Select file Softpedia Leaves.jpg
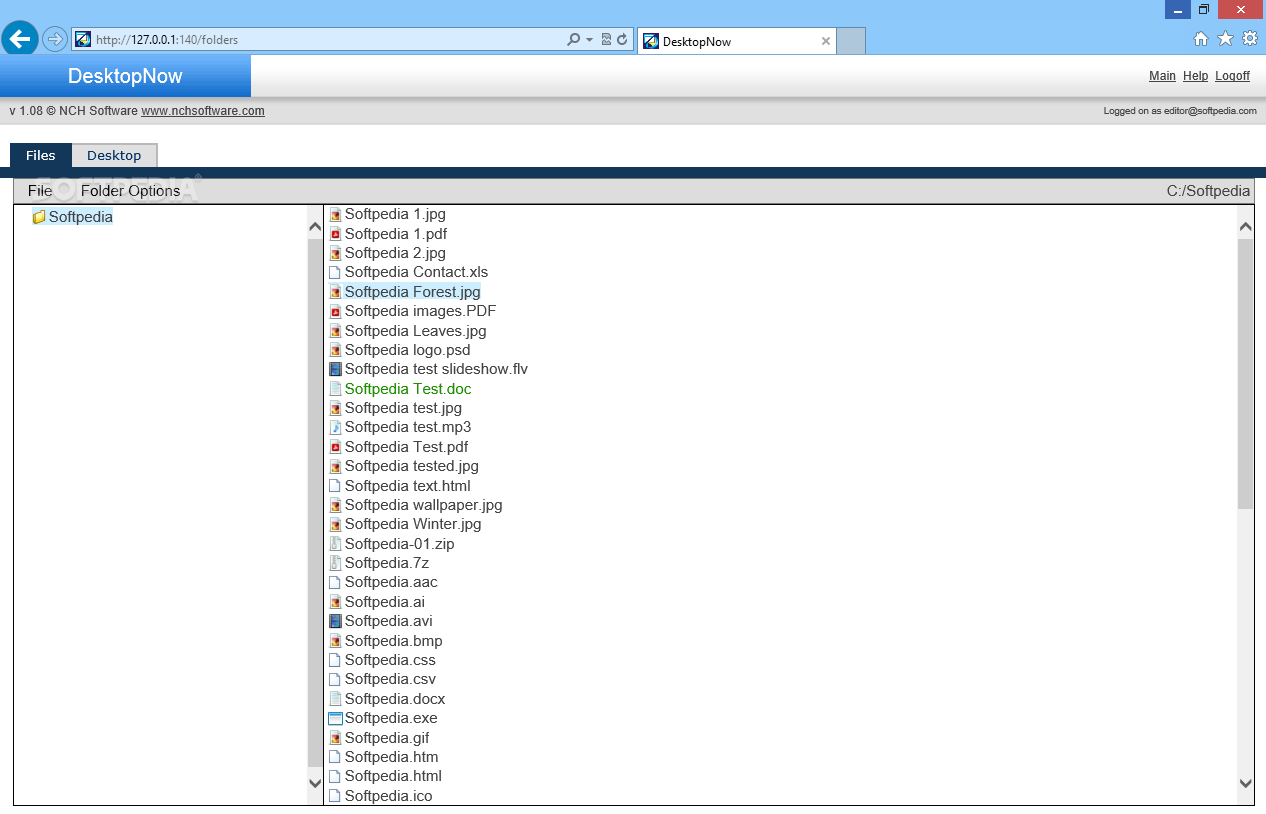This screenshot has width=1266, height=814. [416, 331]
